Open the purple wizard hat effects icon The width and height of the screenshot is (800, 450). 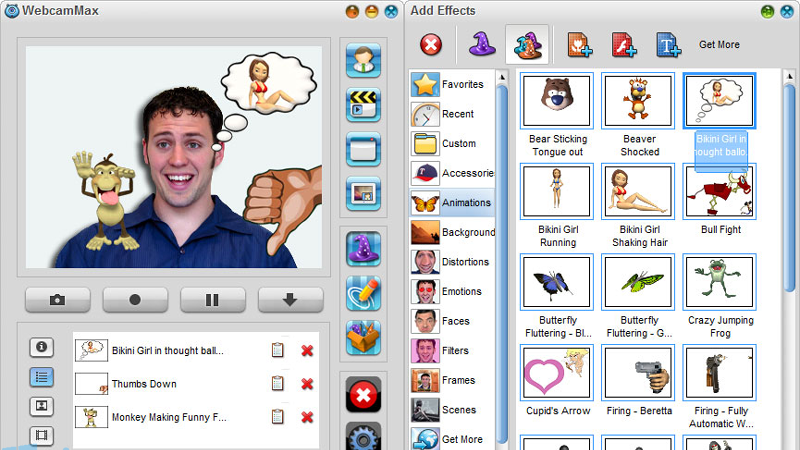coord(363,249)
